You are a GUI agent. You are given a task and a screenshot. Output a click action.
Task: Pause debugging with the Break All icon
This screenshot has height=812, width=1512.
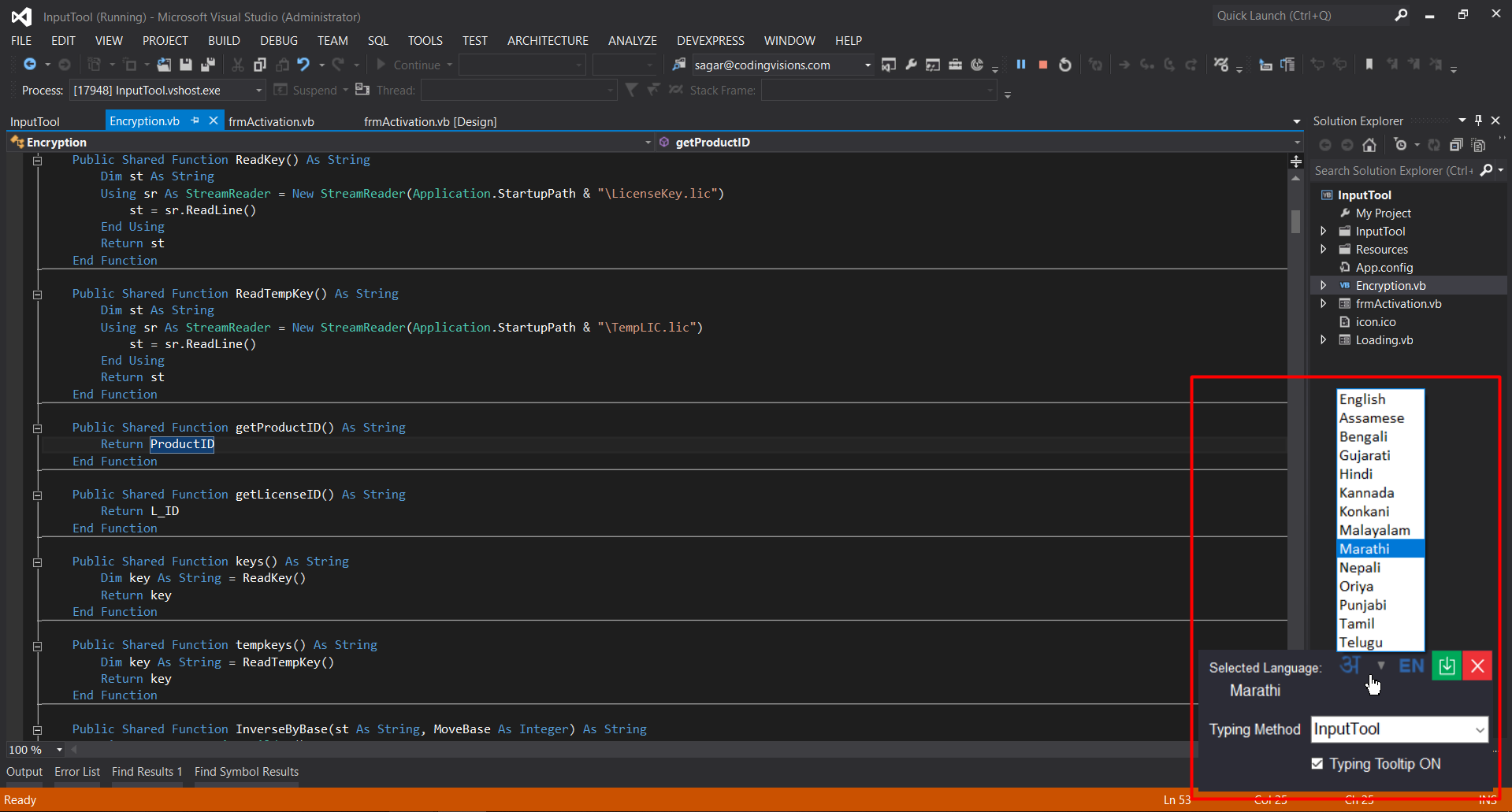coord(1021,65)
